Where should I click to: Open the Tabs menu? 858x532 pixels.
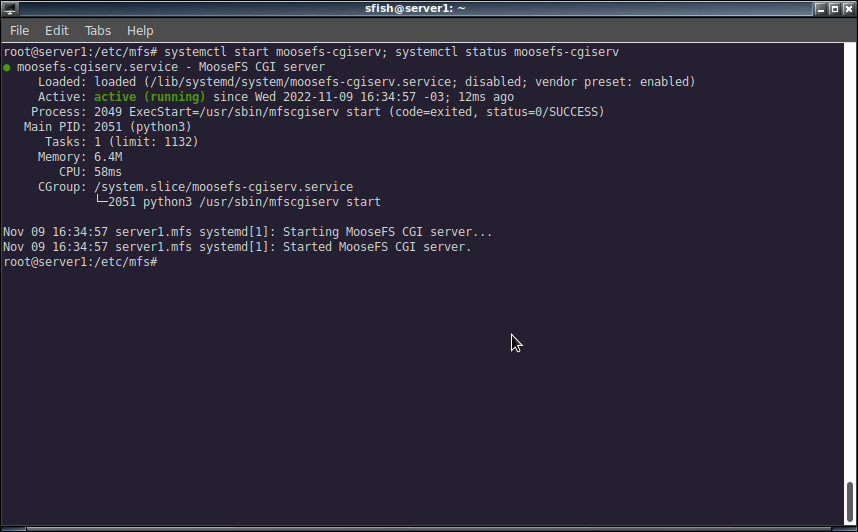point(98,31)
